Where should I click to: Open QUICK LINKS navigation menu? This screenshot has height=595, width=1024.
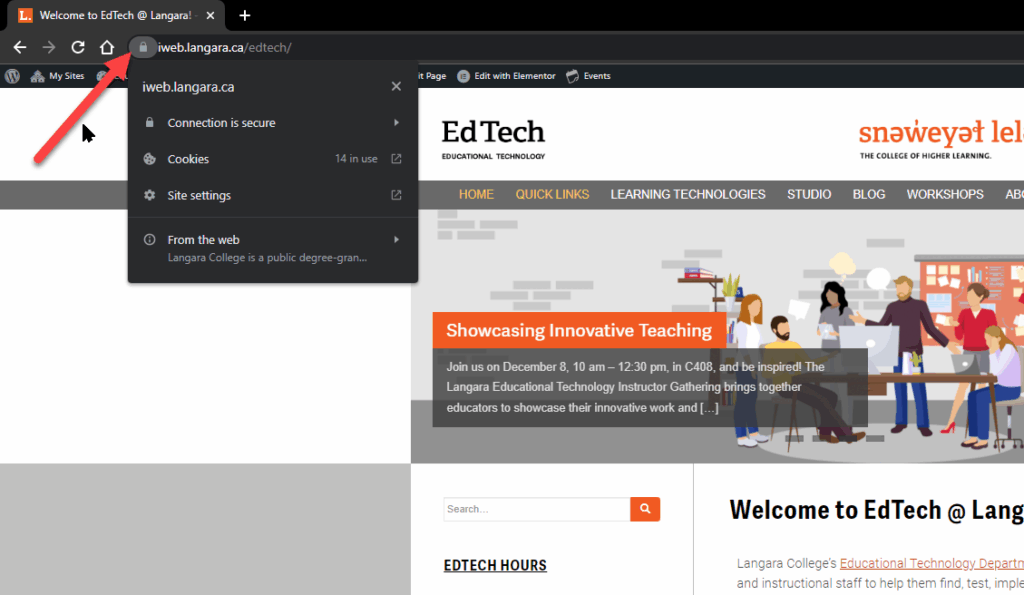552,194
